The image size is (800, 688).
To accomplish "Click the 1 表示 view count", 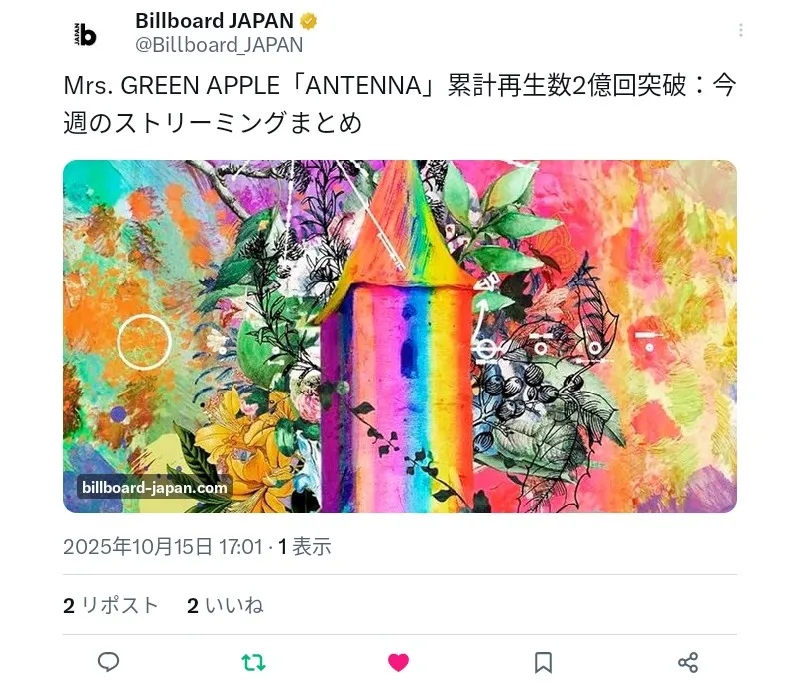I will [305, 547].
